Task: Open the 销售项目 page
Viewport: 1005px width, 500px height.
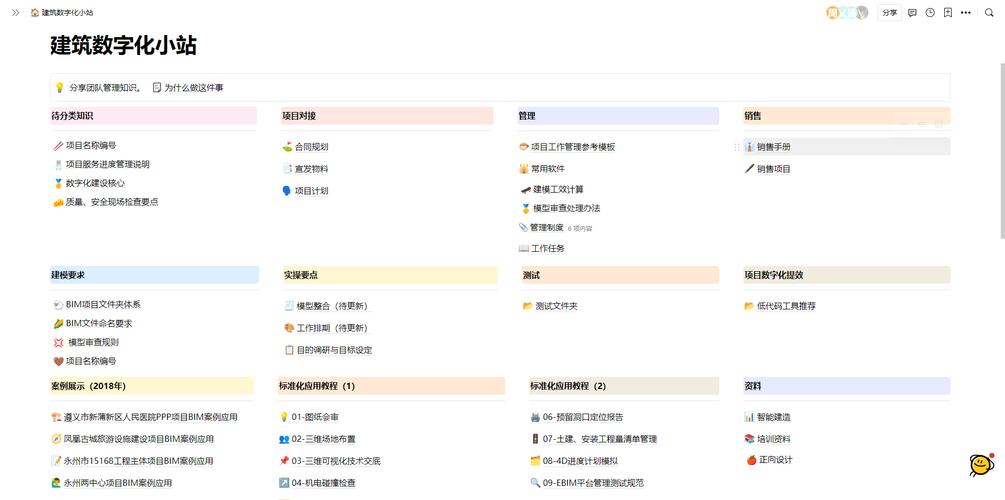Action: tap(767, 169)
